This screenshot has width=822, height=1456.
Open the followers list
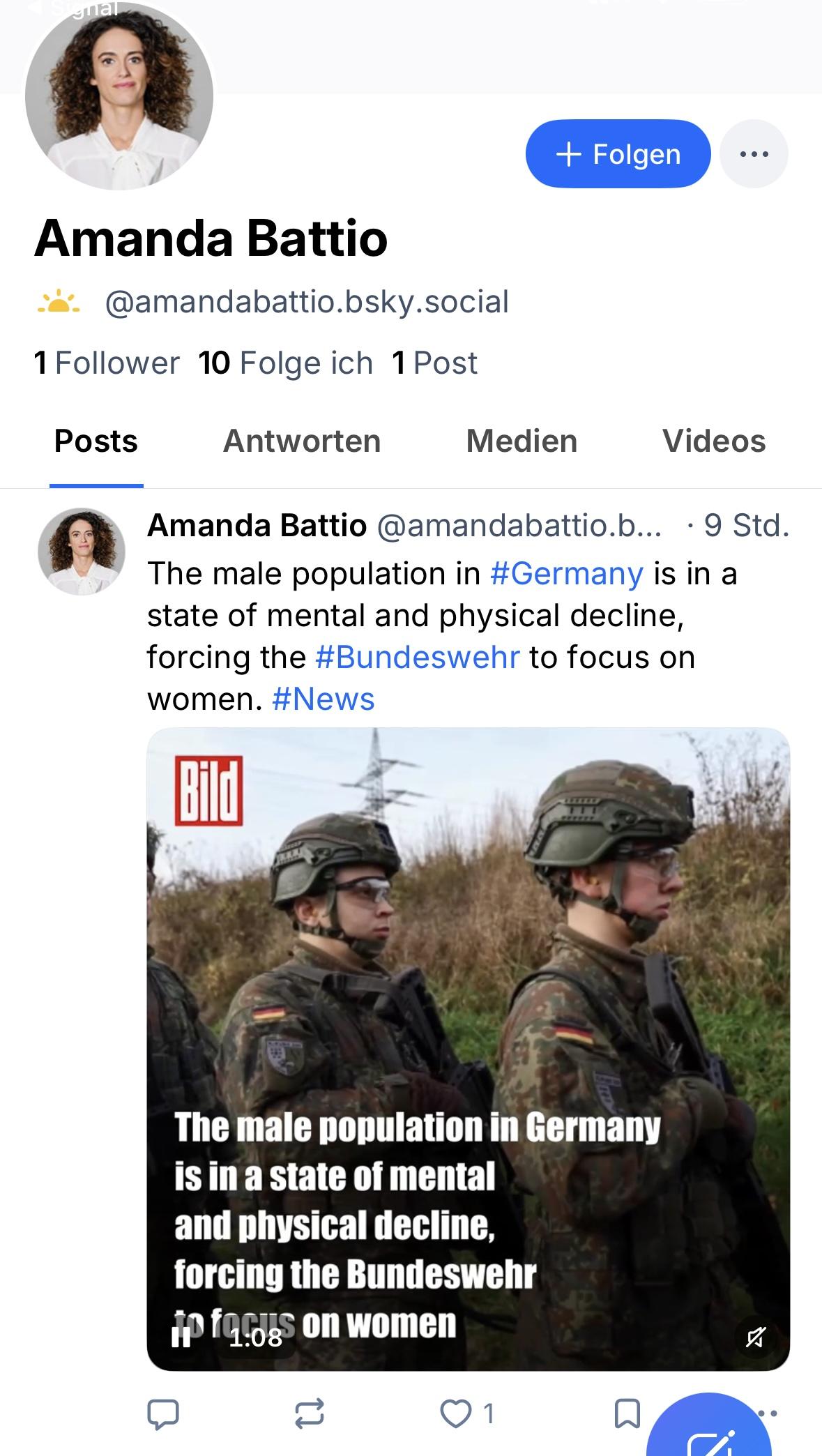107,363
